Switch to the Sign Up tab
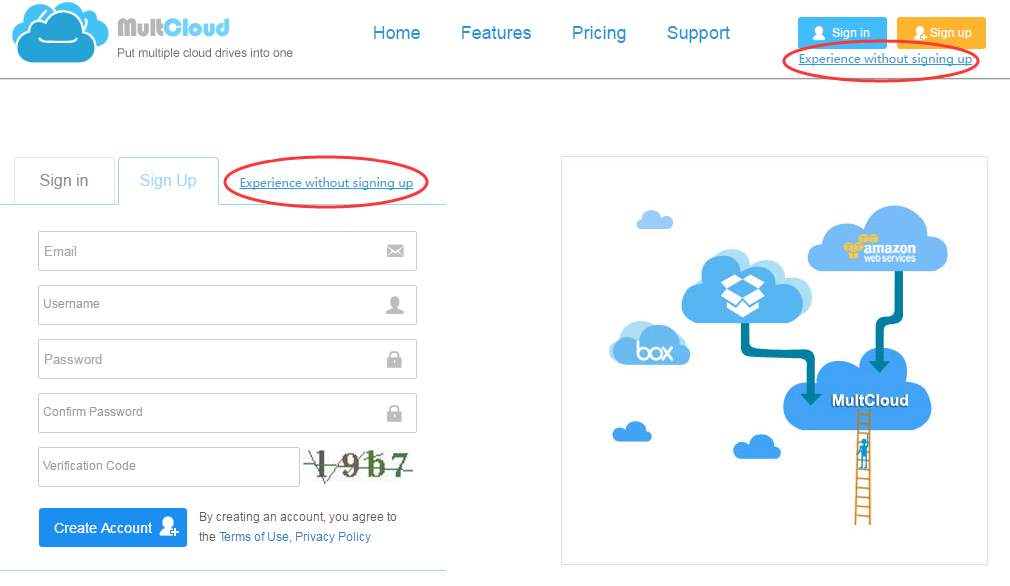Image resolution: width=1010 pixels, height=586 pixels. coord(168,181)
